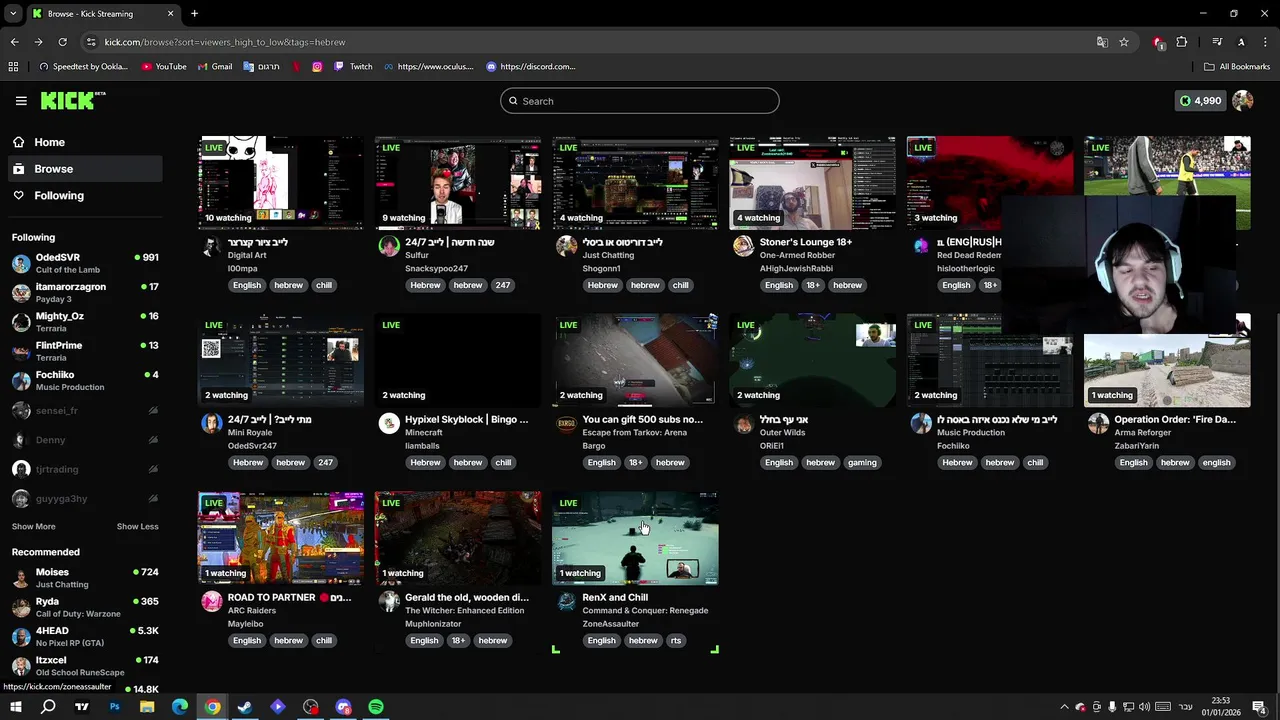This screenshot has height=720, width=1280.
Task: Open All Bookmarks folder
Action: (x=1237, y=67)
